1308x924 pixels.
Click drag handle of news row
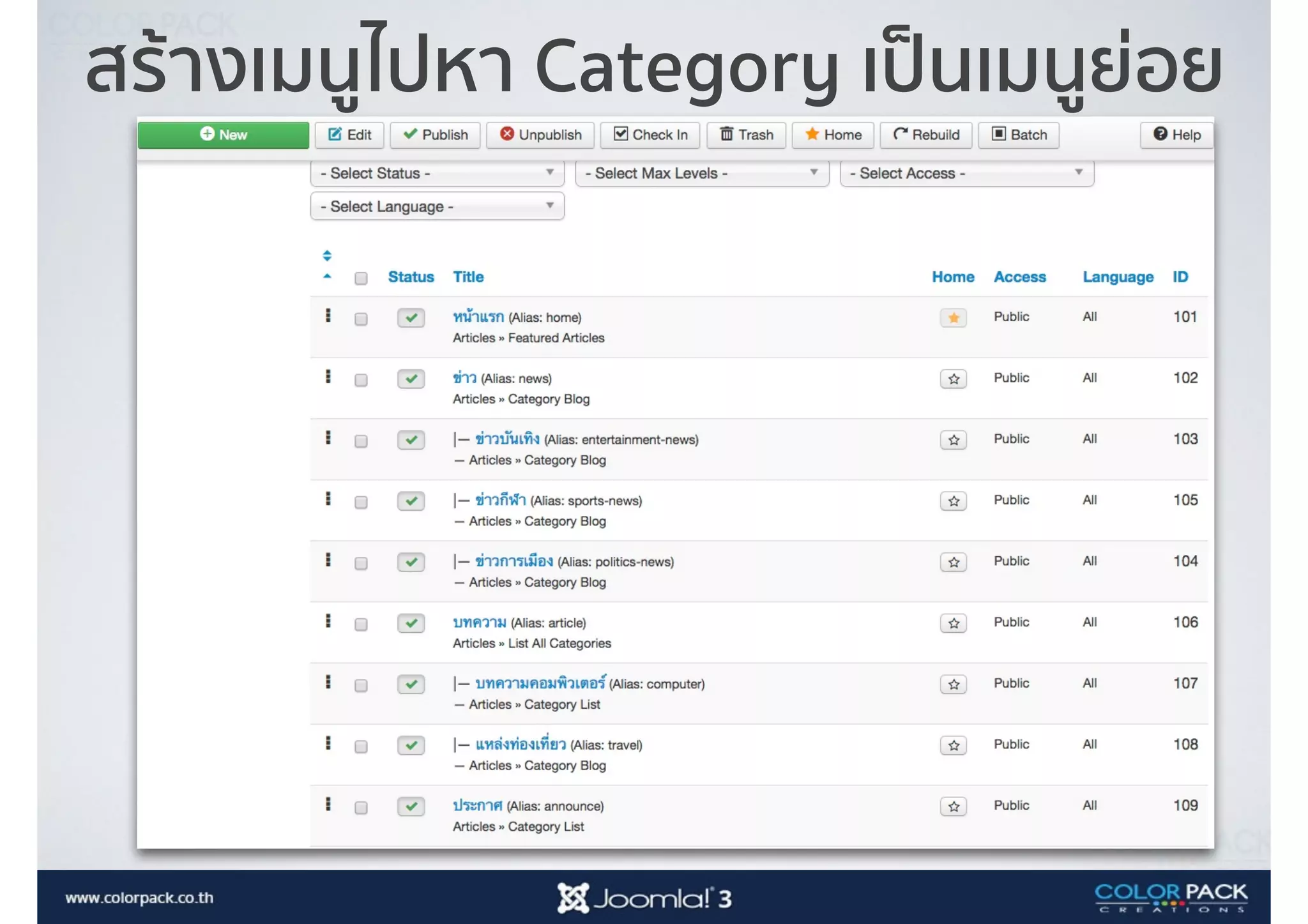coord(328,377)
